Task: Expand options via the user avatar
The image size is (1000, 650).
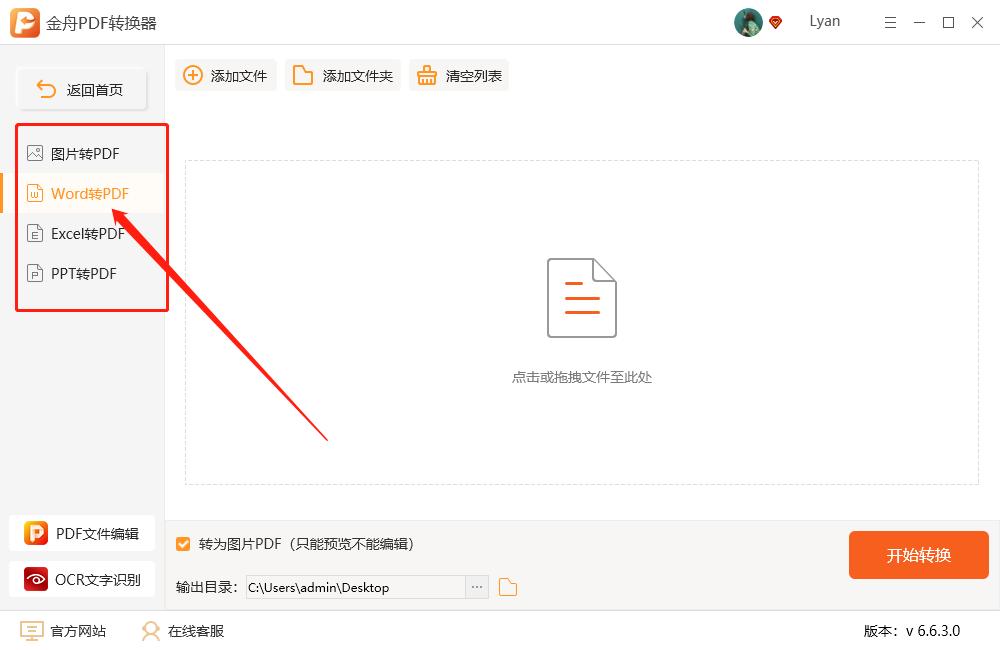Action: (746, 22)
